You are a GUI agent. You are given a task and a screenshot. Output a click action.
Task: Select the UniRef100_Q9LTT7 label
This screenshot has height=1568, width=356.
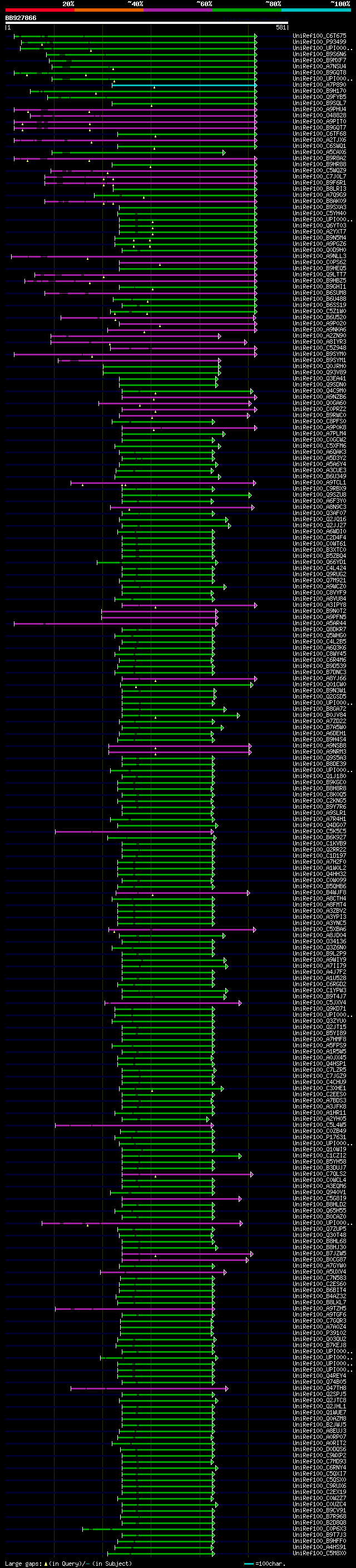[x=319, y=275]
